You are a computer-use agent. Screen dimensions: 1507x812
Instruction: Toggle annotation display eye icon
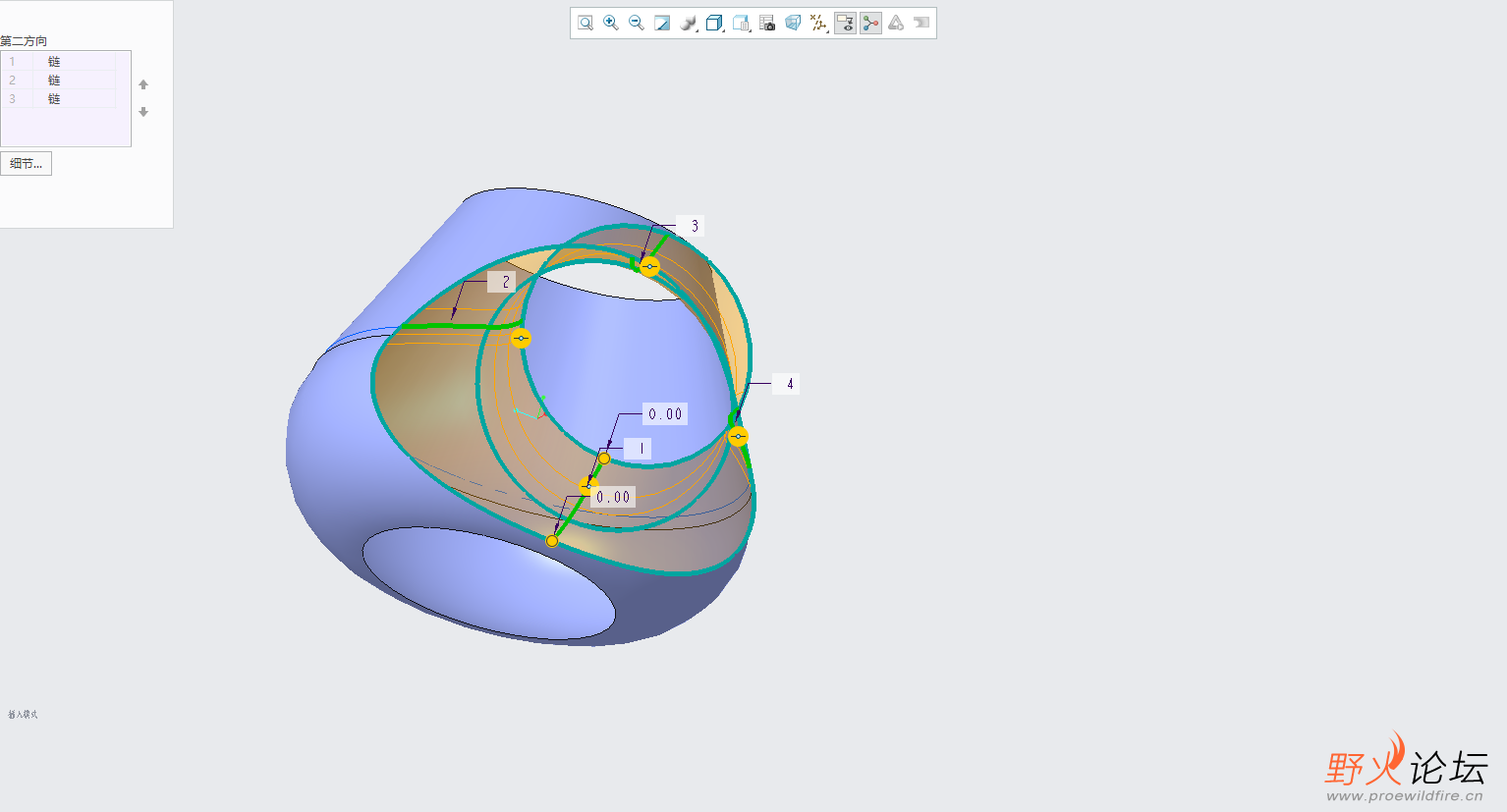point(845,23)
